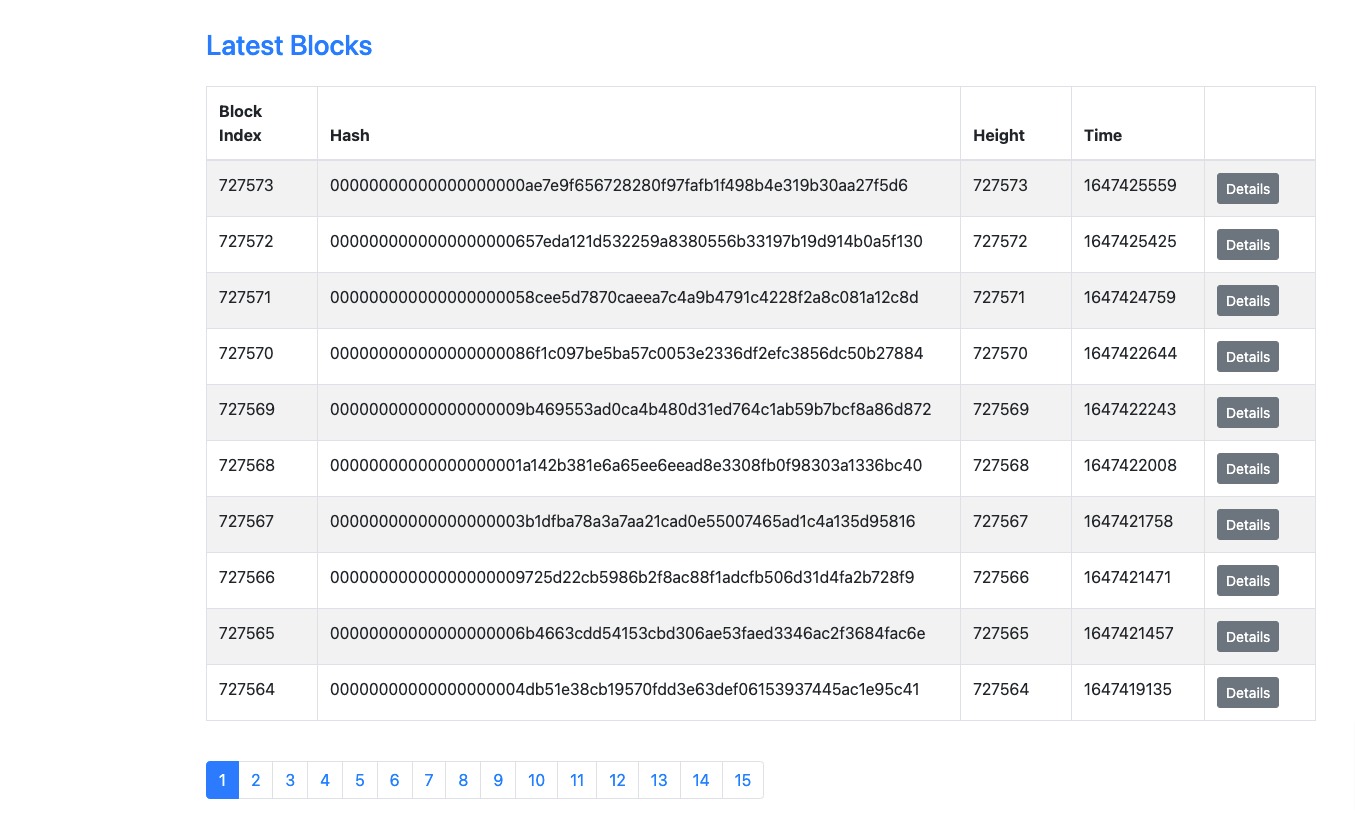Open Details for block 727565
The width and height of the screenshot is (1355, 829).
pyautogui.click(x=1247, y=636)
